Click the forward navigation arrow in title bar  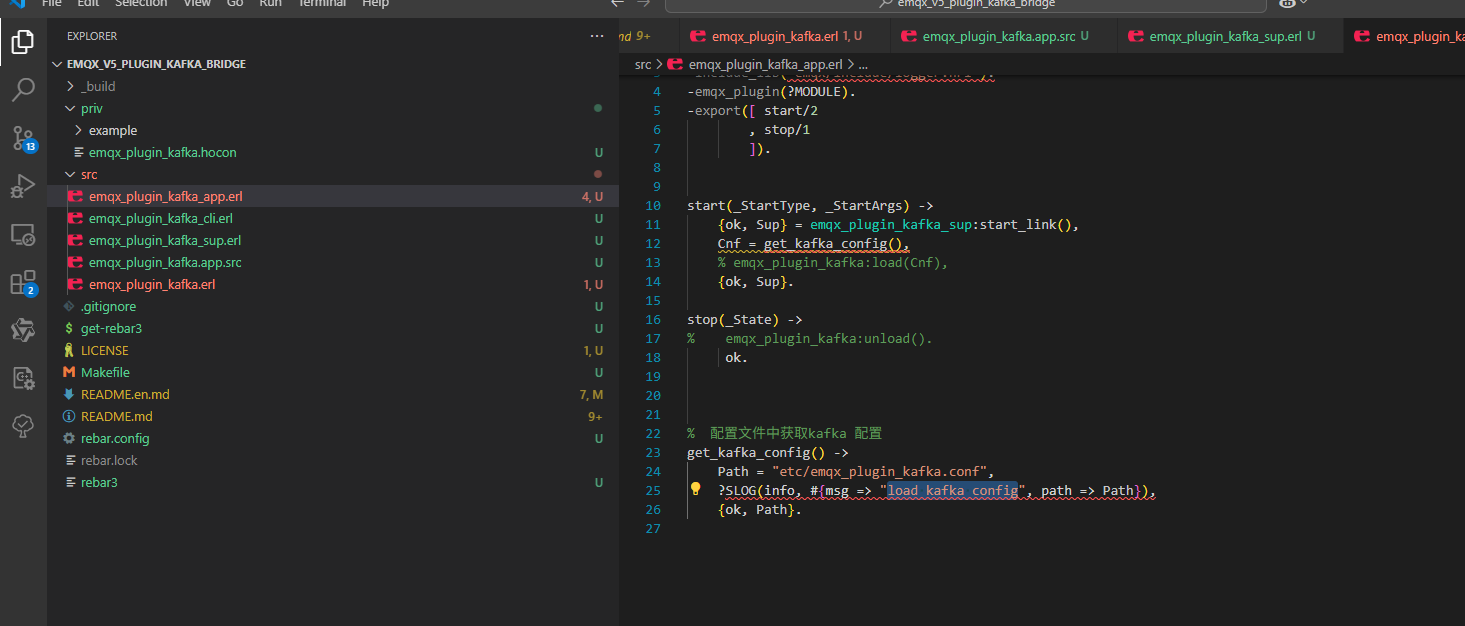(x=644, y=4)
